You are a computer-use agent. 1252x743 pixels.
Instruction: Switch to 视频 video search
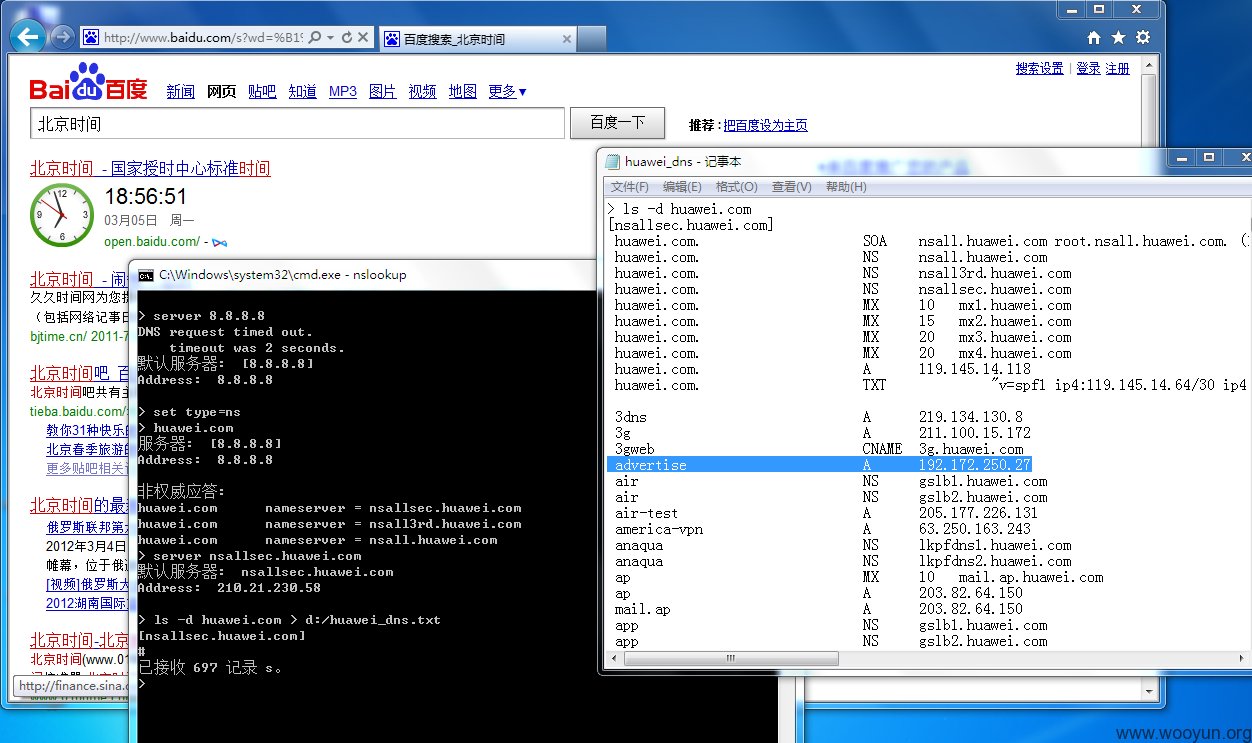423,91
